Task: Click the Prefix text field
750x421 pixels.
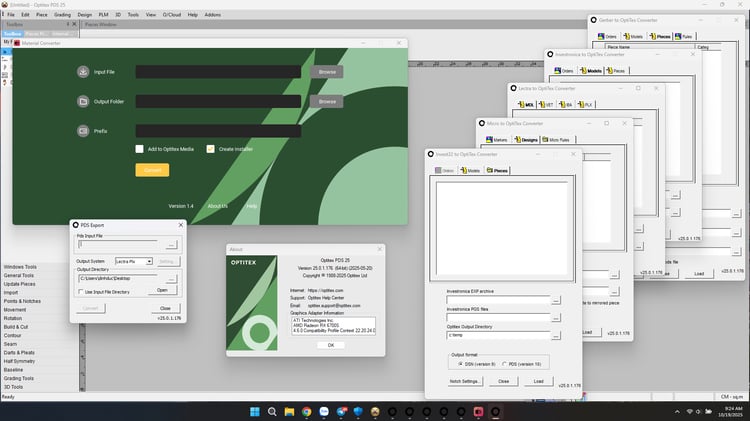Action: (218, 131)
